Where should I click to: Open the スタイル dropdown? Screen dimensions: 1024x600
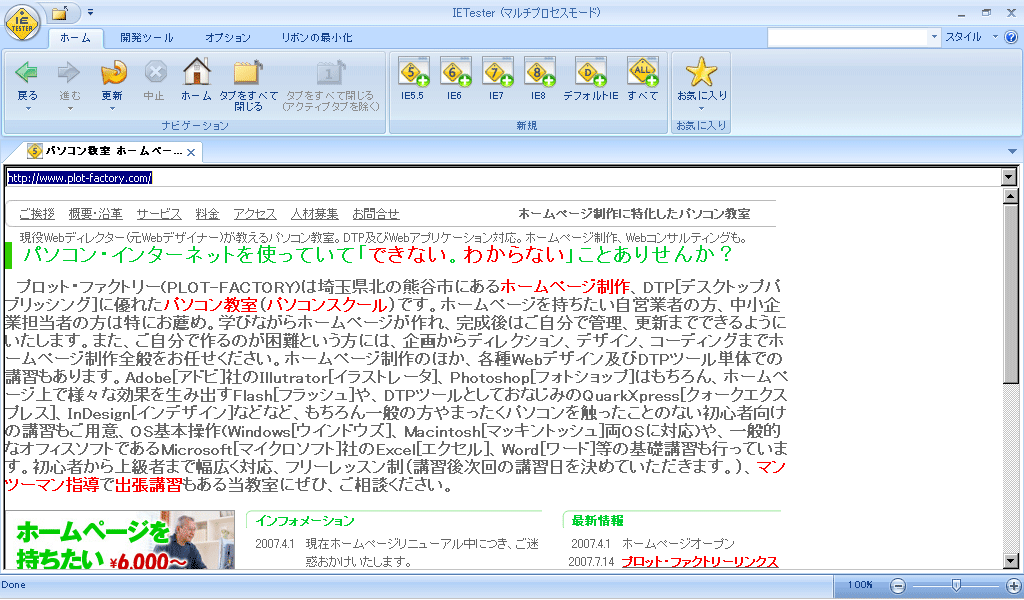pyautogui.click(x=972, y=37)
